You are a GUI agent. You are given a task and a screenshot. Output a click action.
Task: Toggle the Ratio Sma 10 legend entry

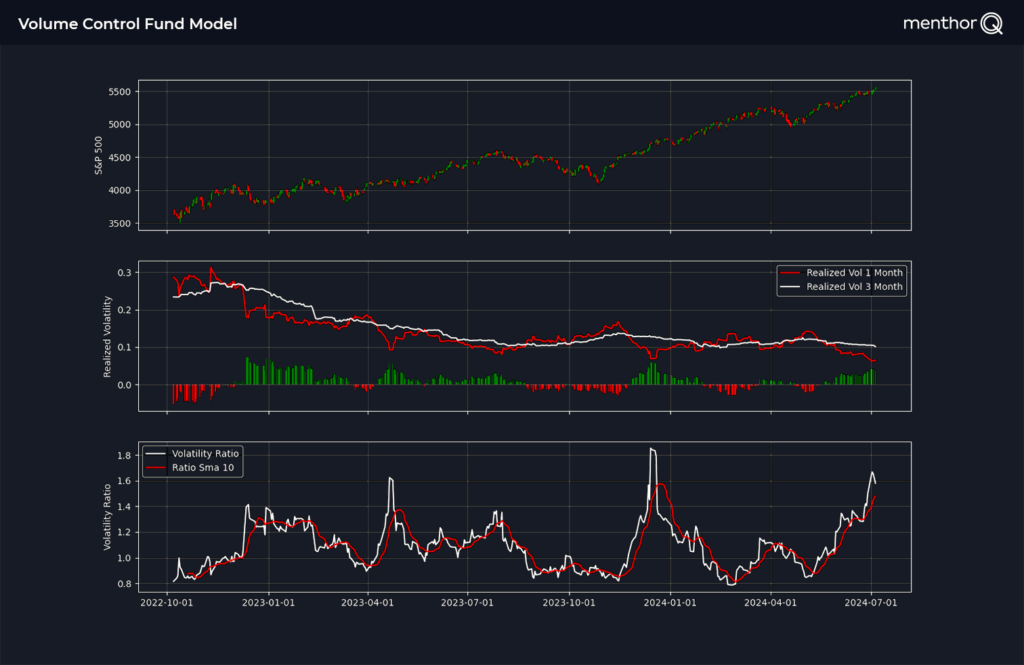pos(204,467)
